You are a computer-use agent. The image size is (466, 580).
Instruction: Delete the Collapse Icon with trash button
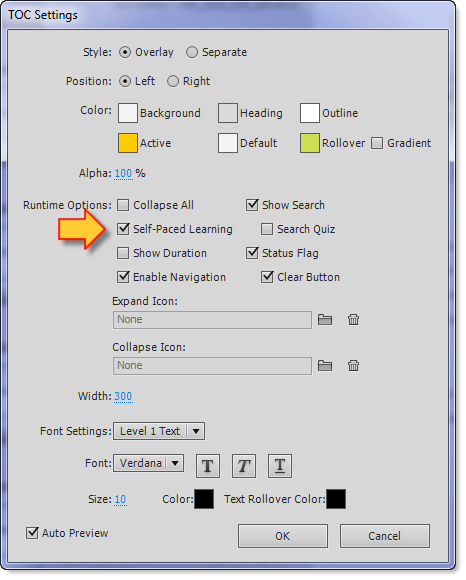point(353,366)
